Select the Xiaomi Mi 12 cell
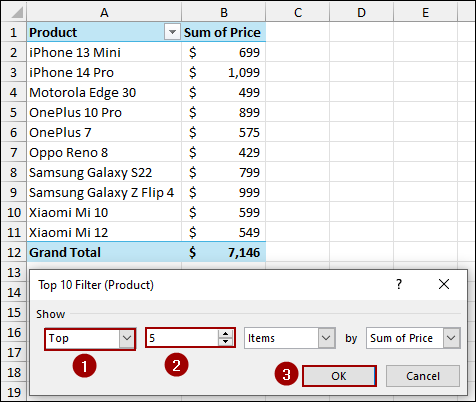This screenshot has height=402, width=476. (104, 232)
